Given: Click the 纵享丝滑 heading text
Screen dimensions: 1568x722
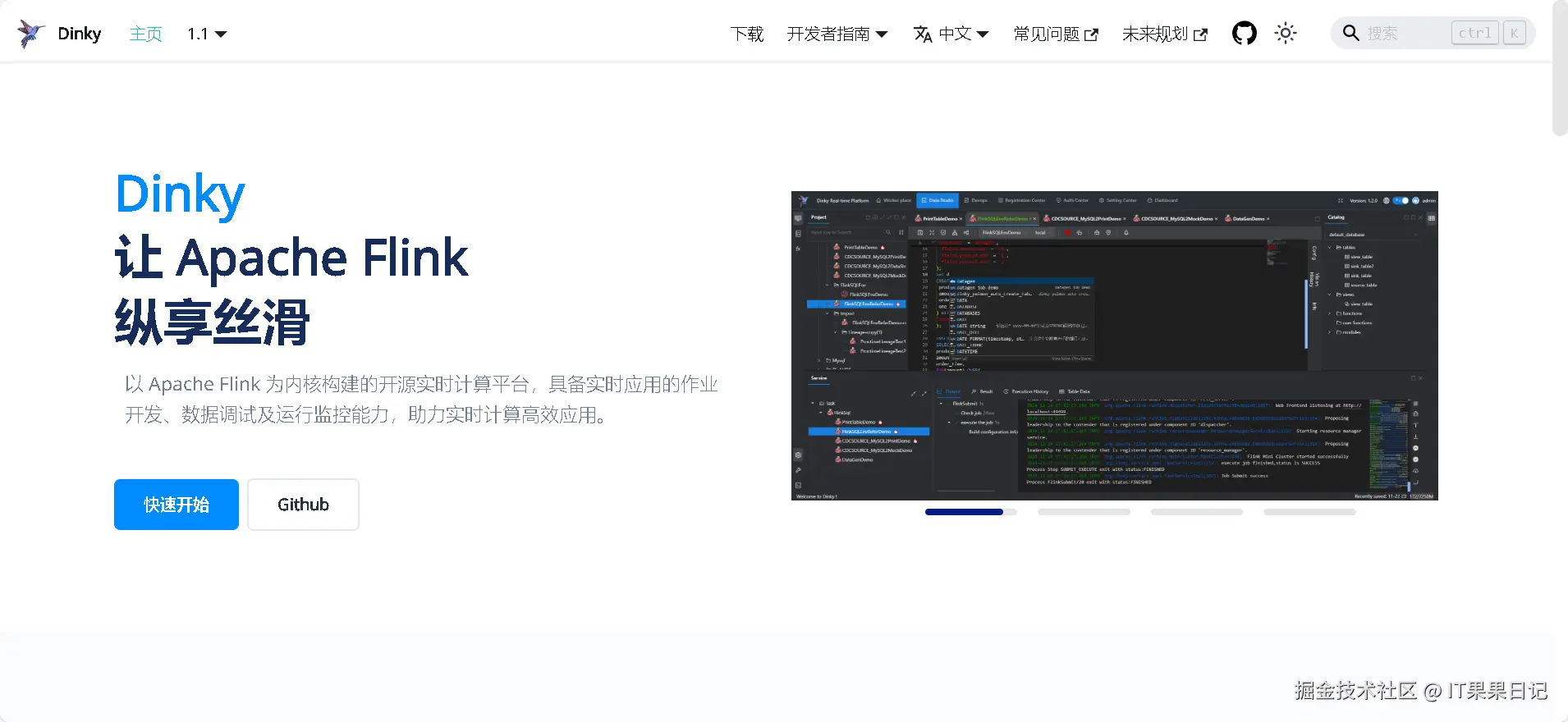Looking at the screenshot, I should pos(212,322).
